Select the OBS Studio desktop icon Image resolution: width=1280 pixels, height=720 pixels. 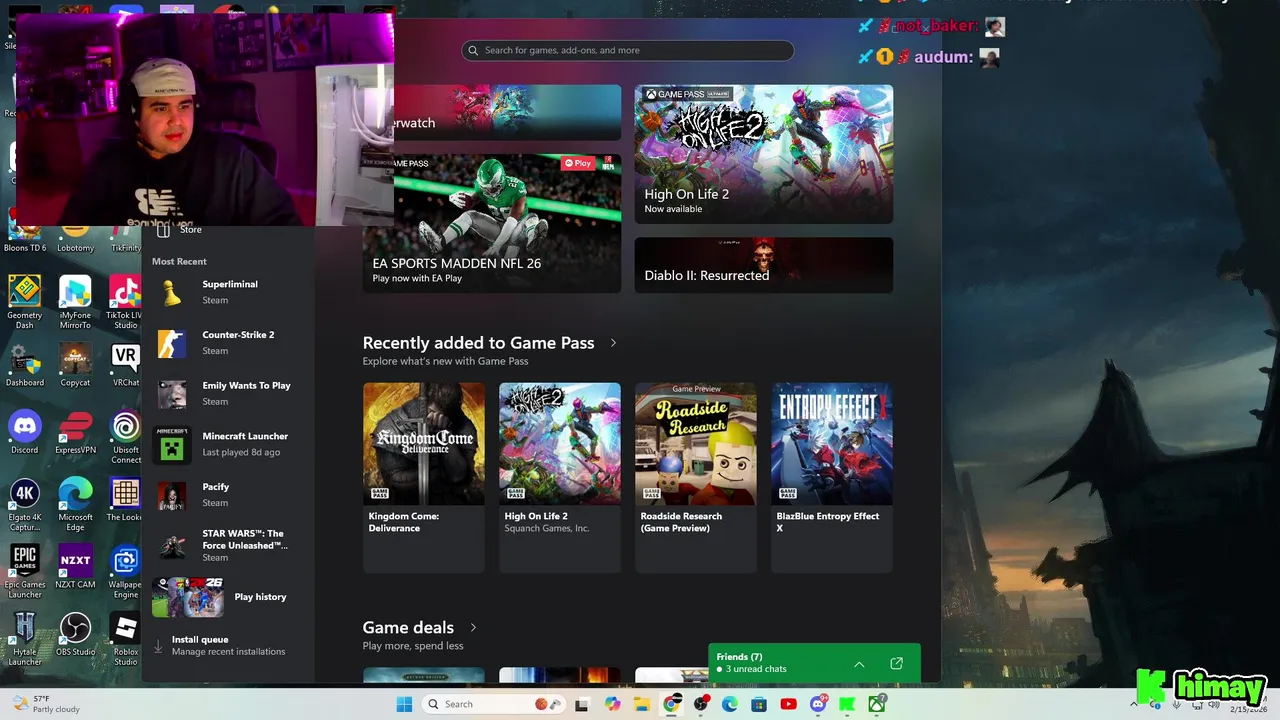(75, 634)
